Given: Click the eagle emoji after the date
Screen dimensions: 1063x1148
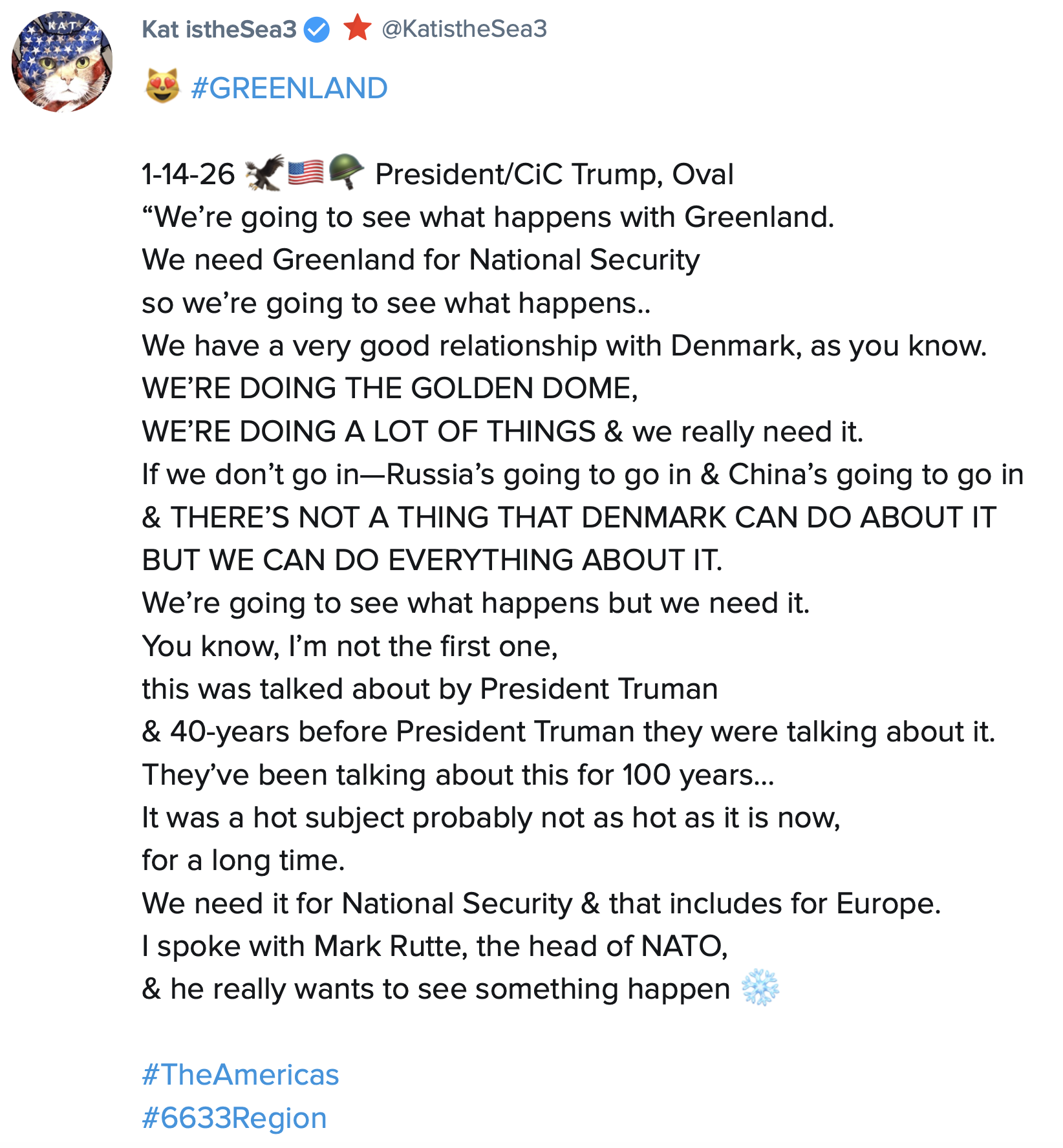Looking at the screenshot, I should coord(264,173).
